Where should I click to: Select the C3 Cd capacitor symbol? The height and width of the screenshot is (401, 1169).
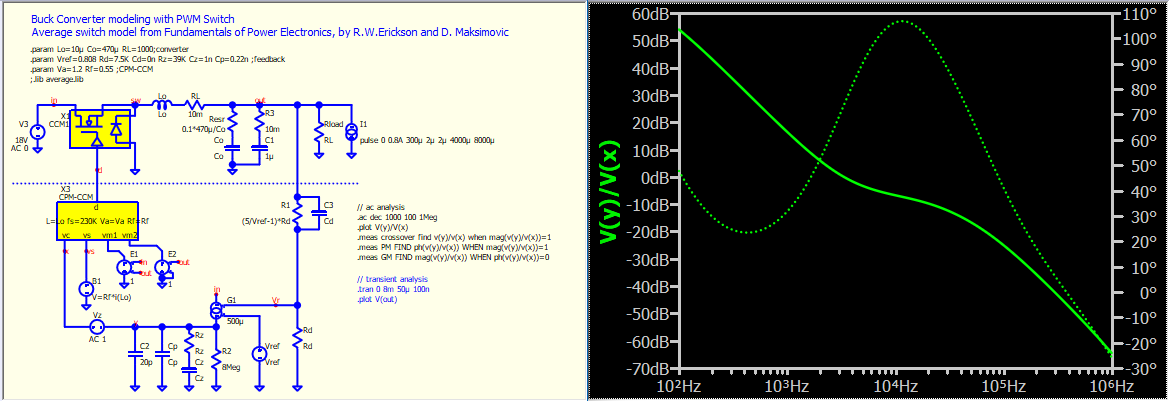(319, 212)
